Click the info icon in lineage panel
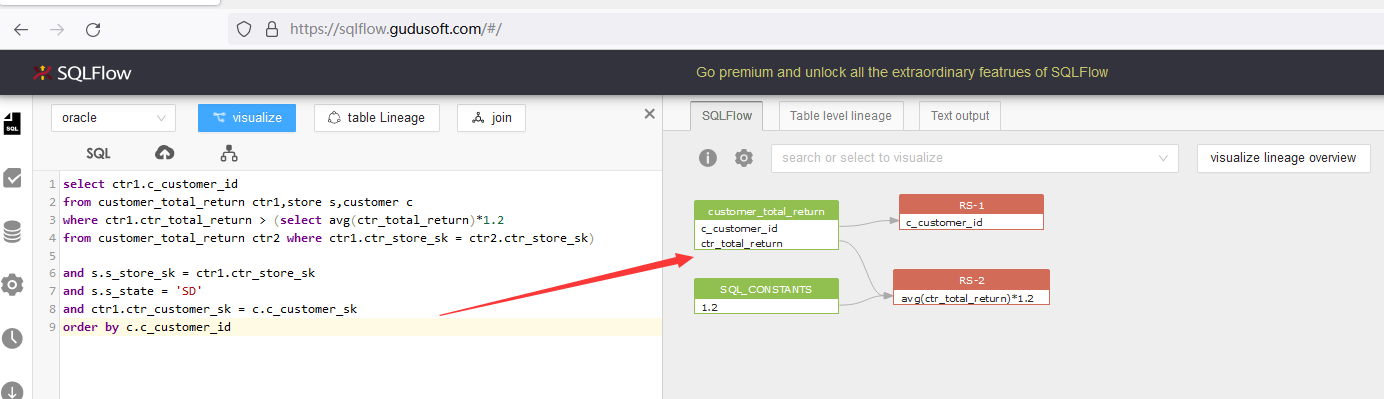Screen dimensions: 1384x399 708,158
